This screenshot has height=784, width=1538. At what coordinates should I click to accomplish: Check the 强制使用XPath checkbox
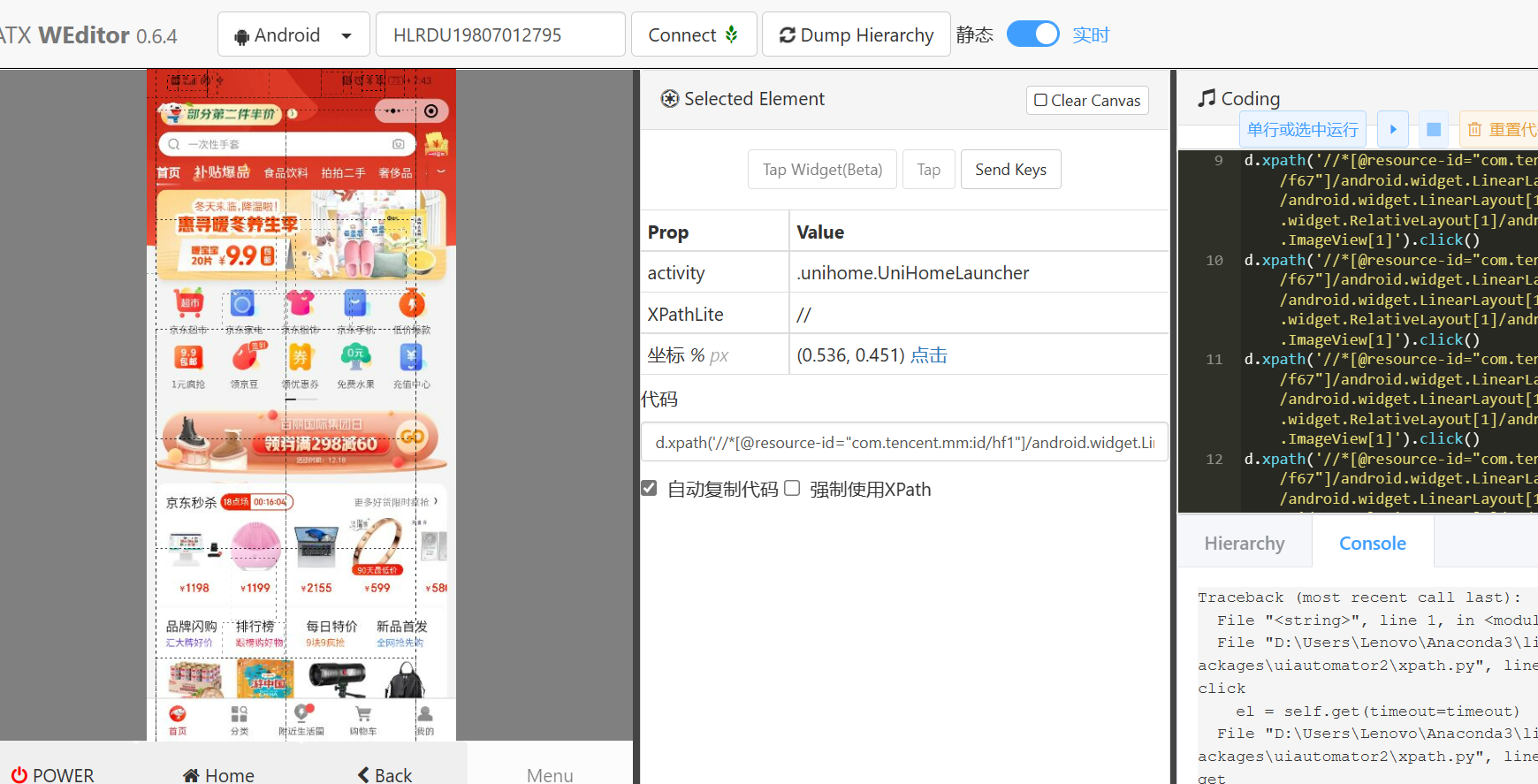792,488
